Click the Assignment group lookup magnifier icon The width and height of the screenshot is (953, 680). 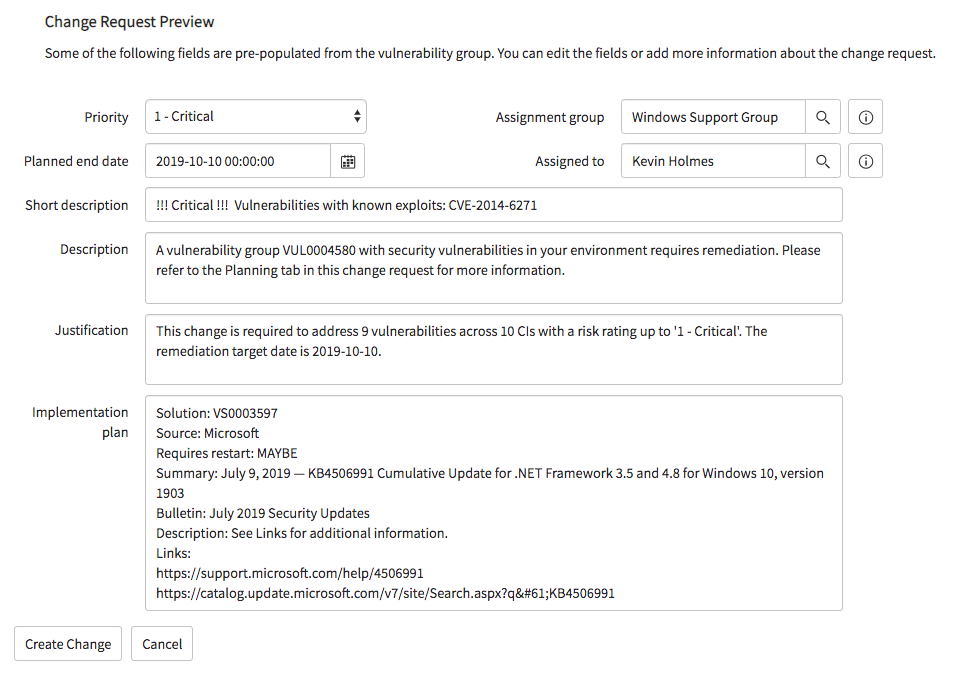tap(822, 117)
